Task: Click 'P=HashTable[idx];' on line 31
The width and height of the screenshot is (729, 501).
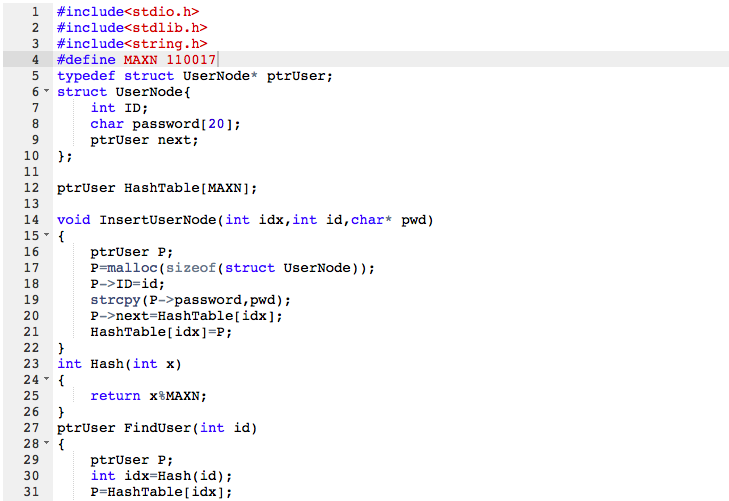Action: click(161, 492)
